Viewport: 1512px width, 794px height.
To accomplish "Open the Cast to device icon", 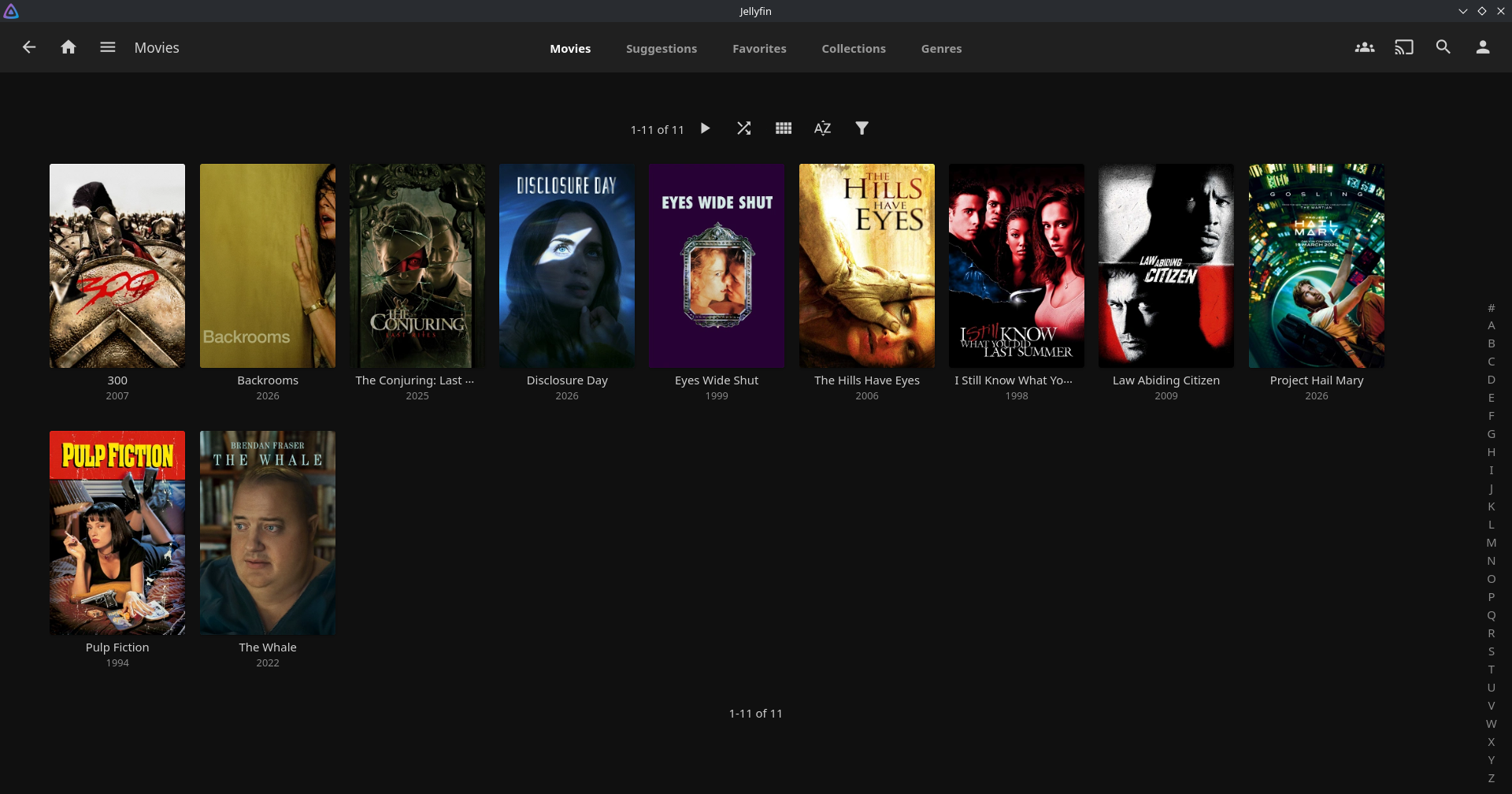I will [1404, 47].
